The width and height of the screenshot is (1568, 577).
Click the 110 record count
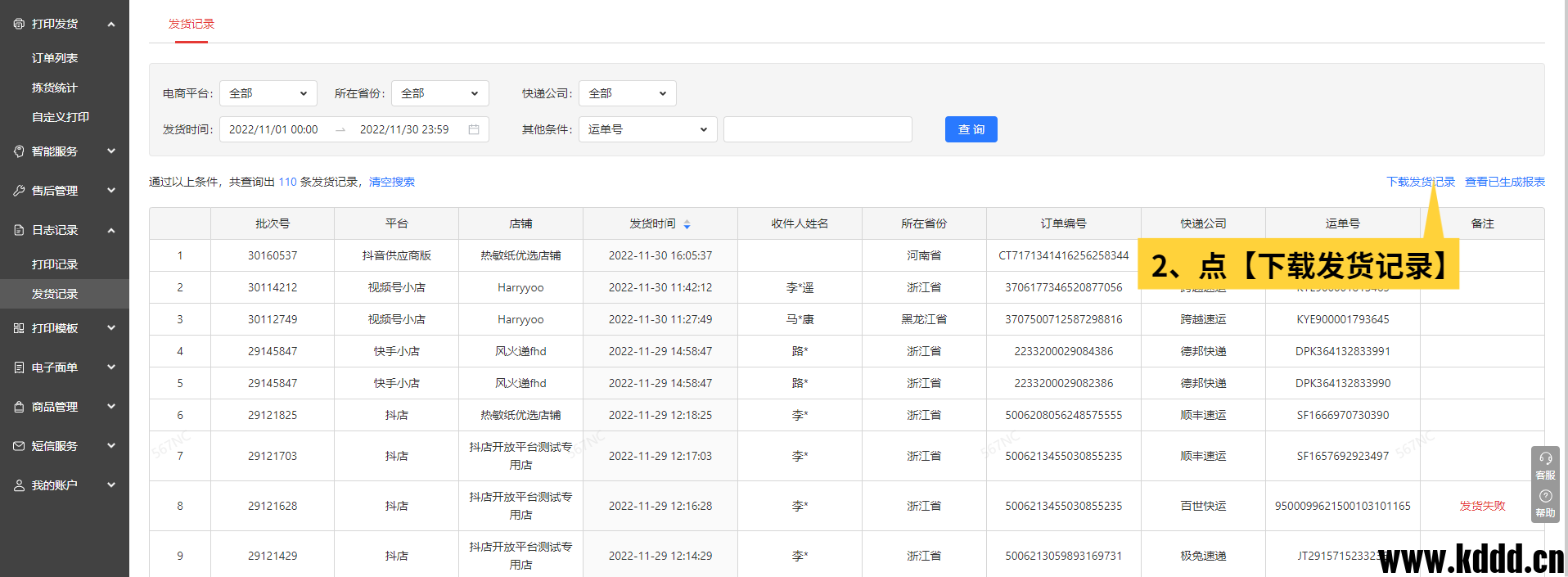tap(287, 182)
